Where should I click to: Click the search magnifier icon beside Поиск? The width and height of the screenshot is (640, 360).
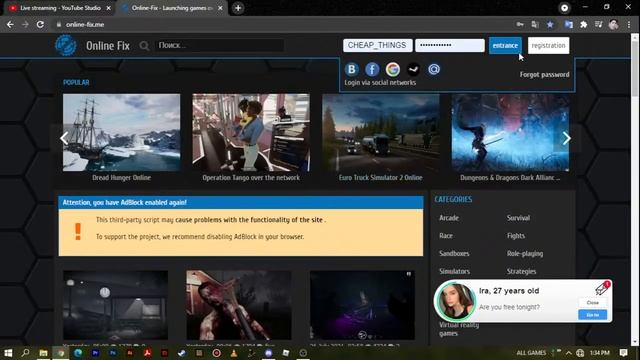pos(144,46)
